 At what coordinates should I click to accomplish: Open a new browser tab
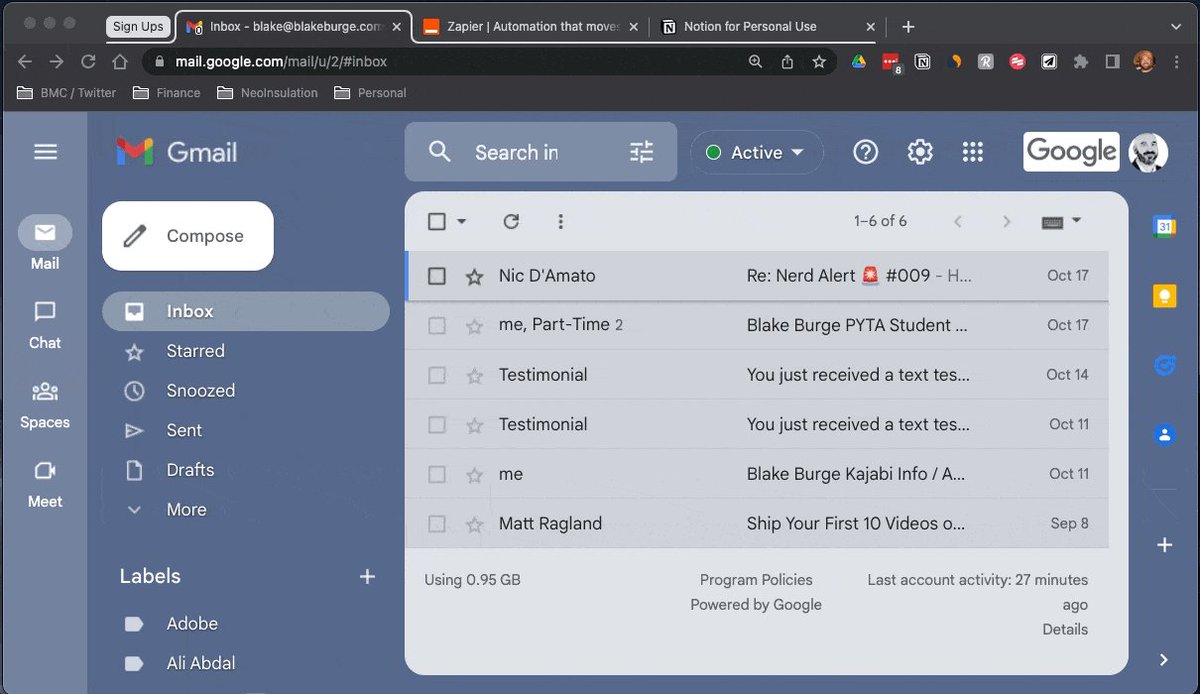point(908,27)
